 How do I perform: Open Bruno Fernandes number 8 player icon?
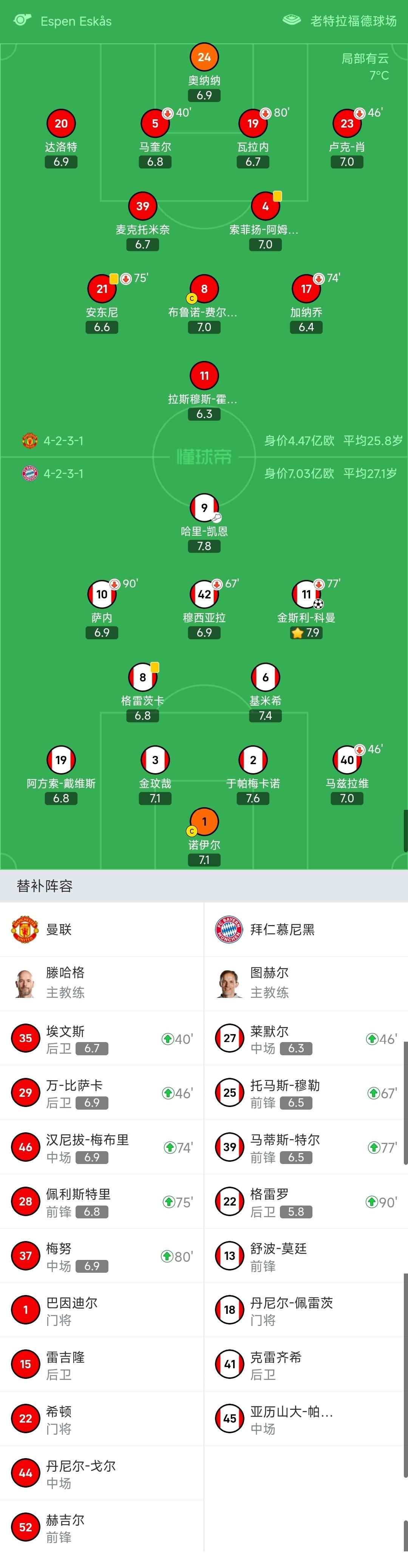click(x=204, y=289)
